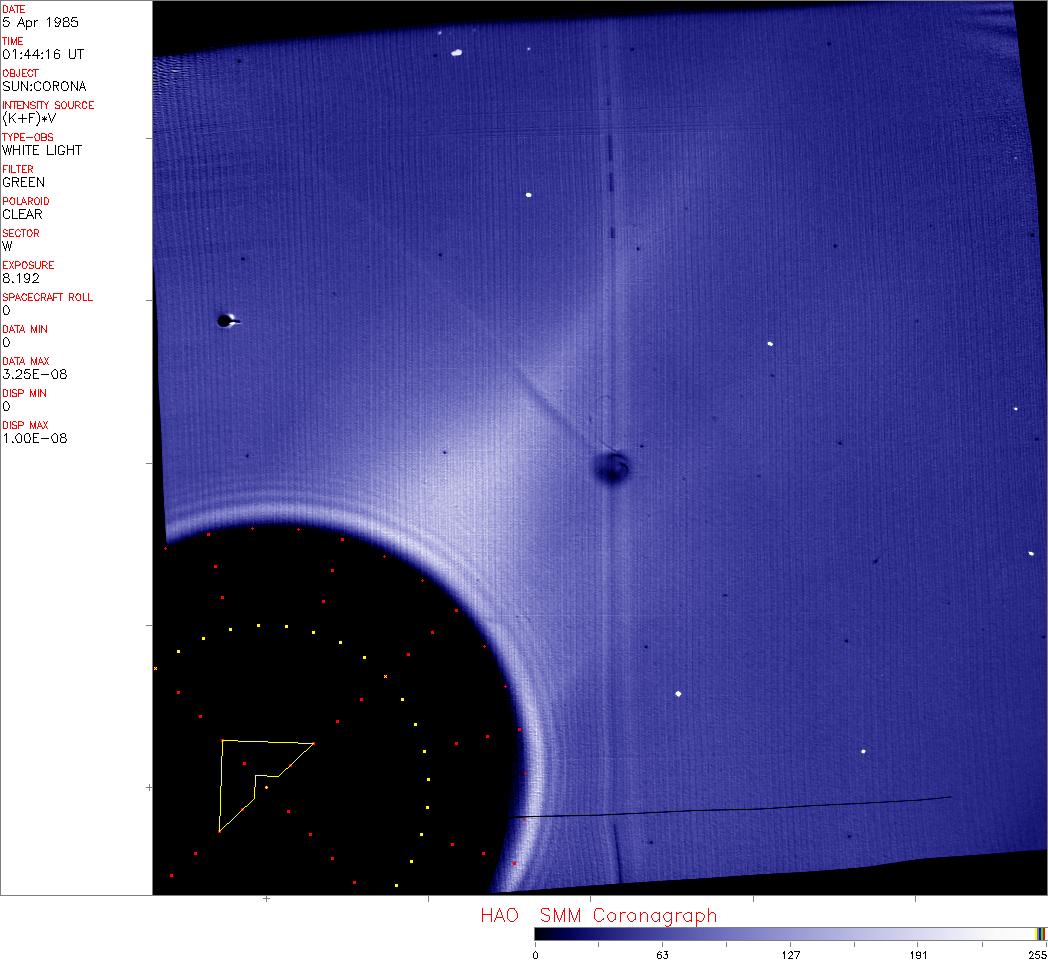Viewport: 1048px width, 960px height.
Task: Click the black spot with the bright edge
Action: coord(226,320)
